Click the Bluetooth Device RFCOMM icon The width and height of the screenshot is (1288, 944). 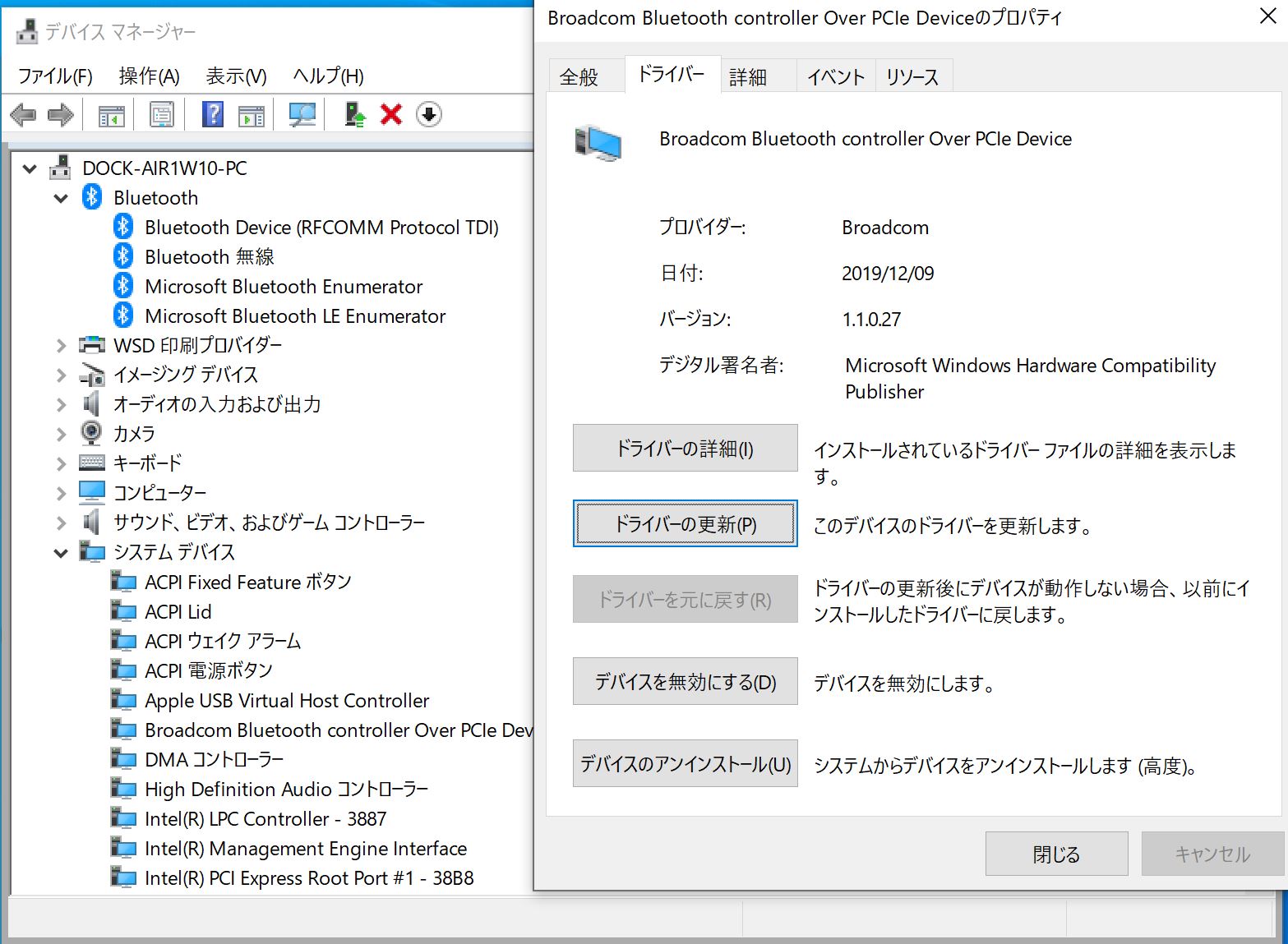123,227
